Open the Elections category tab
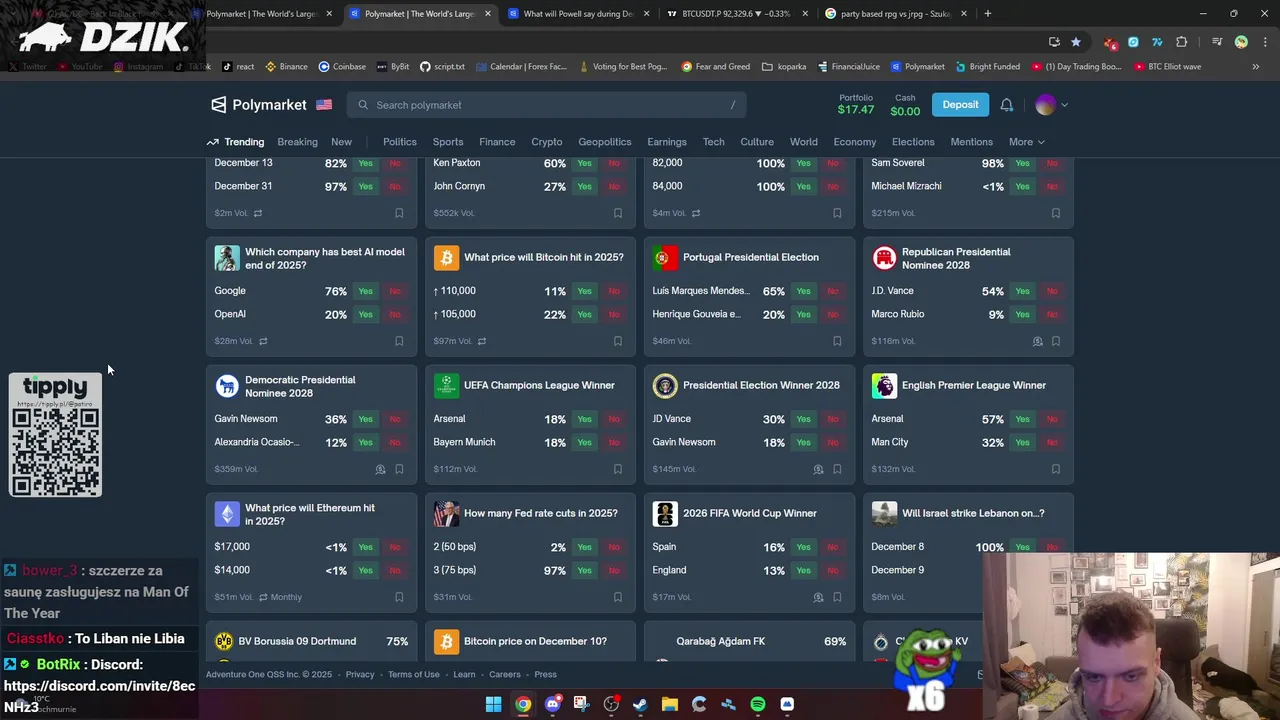Viewport: 1280px width, 720px height. coord(913,142)
